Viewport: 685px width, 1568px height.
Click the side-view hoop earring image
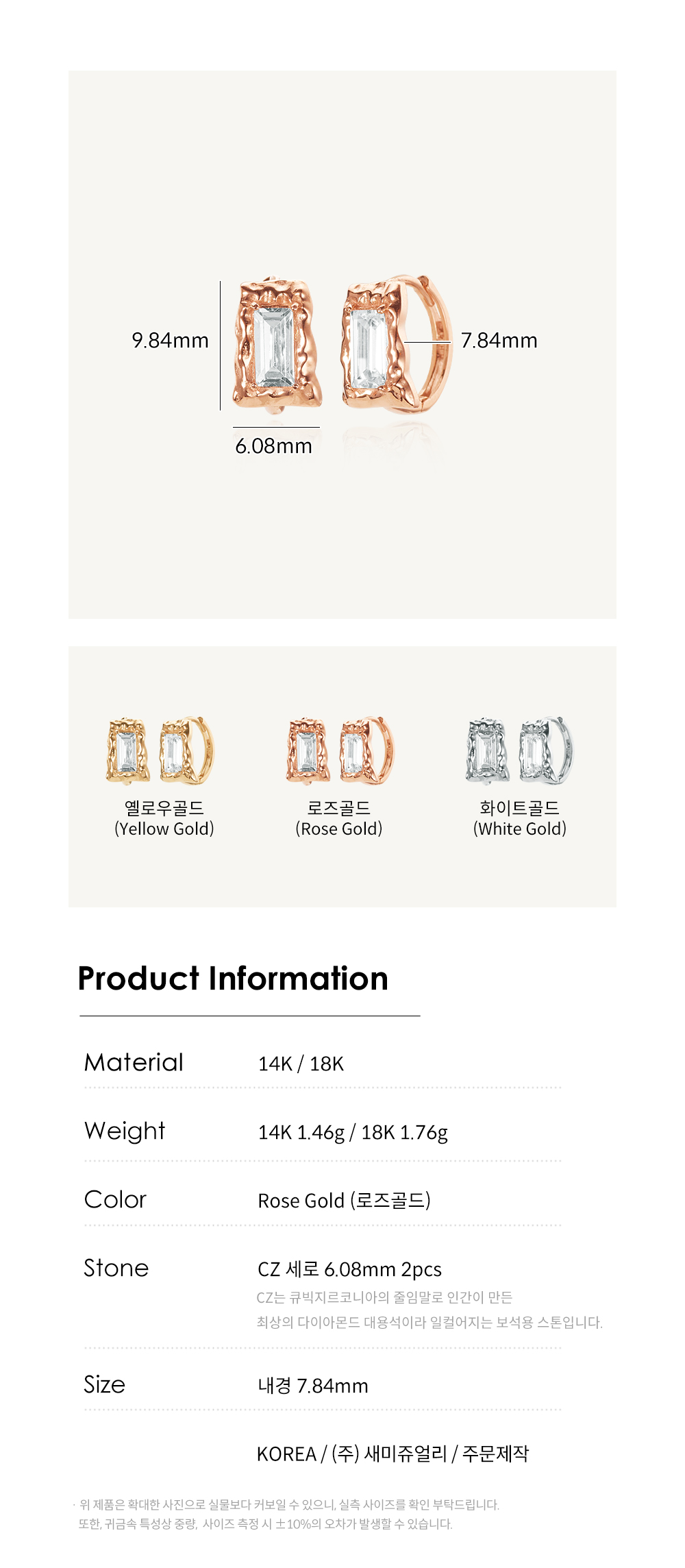pyautogui.click(x=397, y=344)
